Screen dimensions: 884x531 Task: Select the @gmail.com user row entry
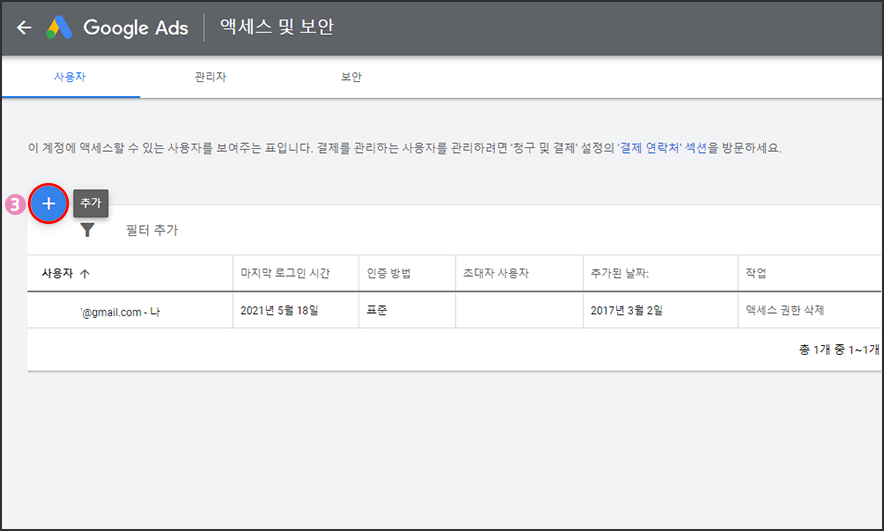(x=120, y=311)
